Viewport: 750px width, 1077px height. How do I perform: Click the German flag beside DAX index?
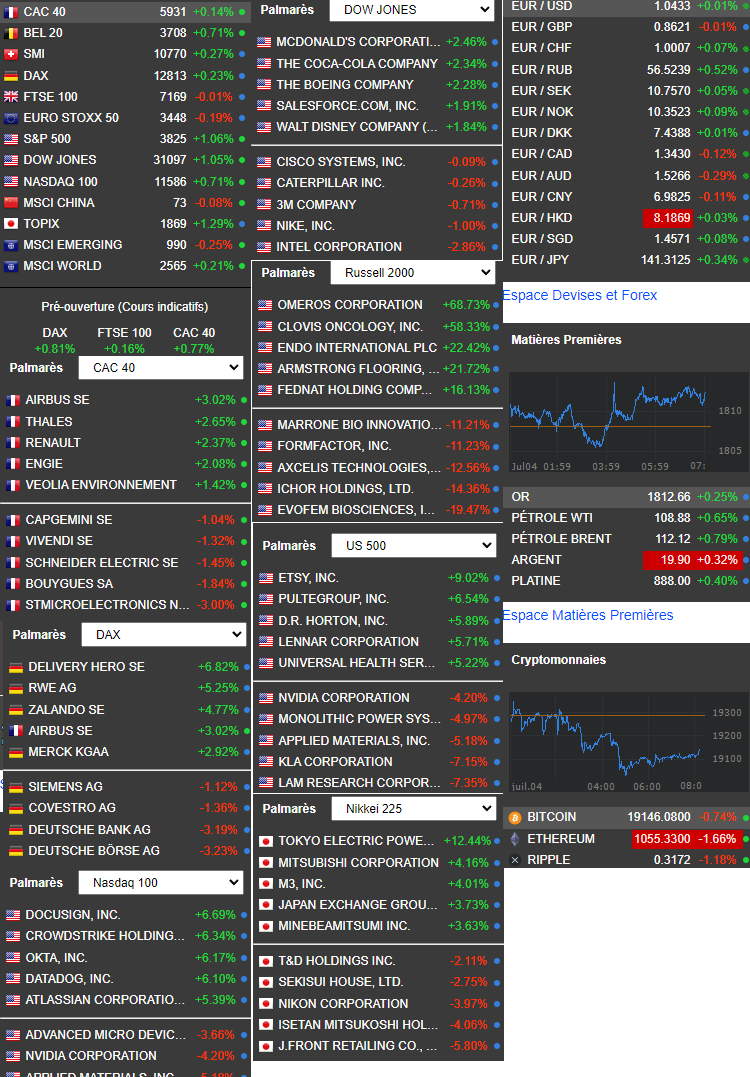click(11, 76)
